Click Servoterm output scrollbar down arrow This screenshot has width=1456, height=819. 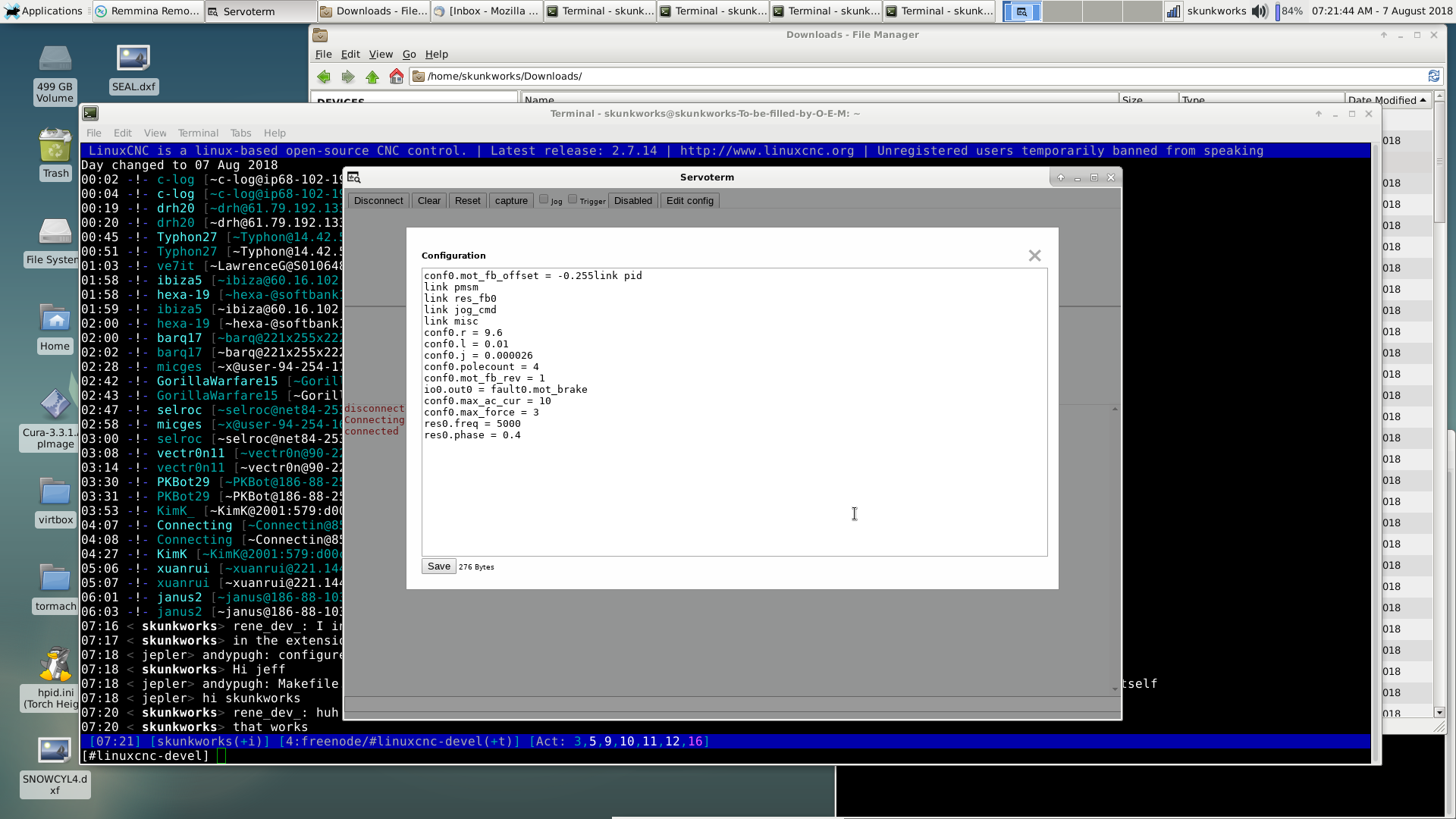pos(1115,689)
